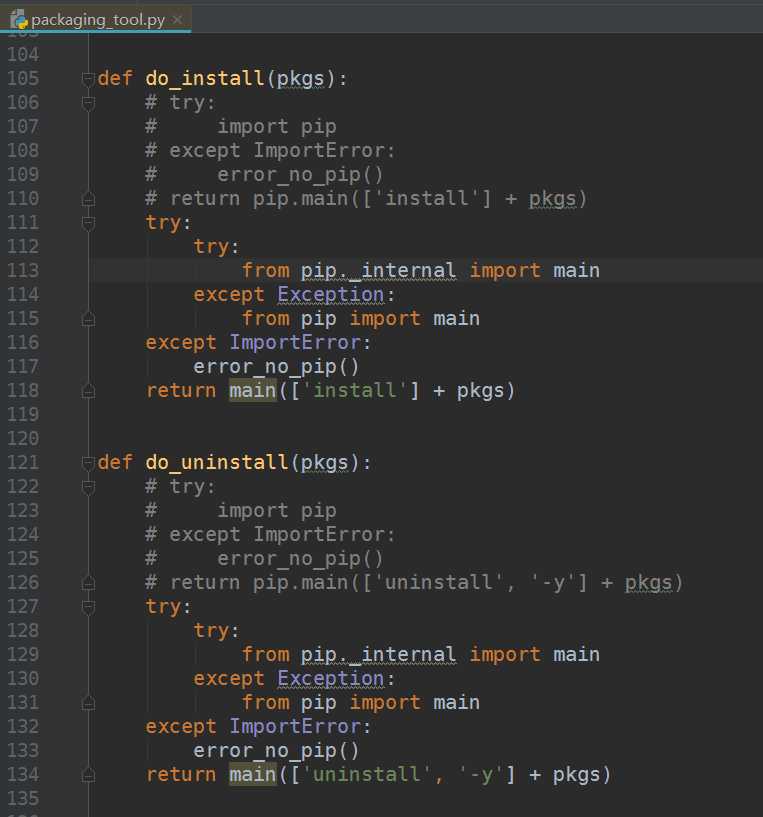Click the Exception class on line 114
This screenshot has width=763, height=817.
(x=330, y=294)
